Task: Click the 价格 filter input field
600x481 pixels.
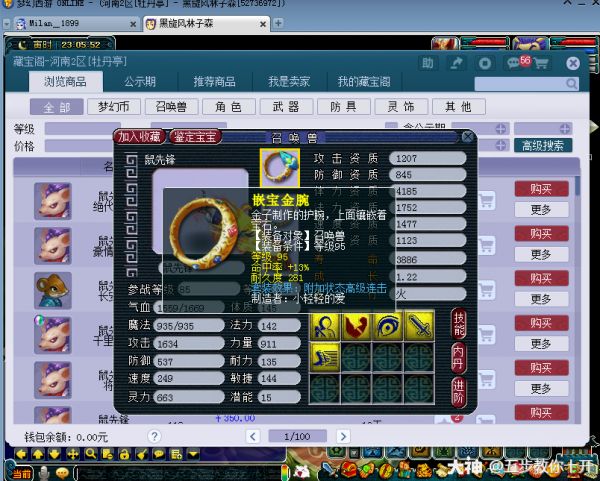Action: click(79, 146)
